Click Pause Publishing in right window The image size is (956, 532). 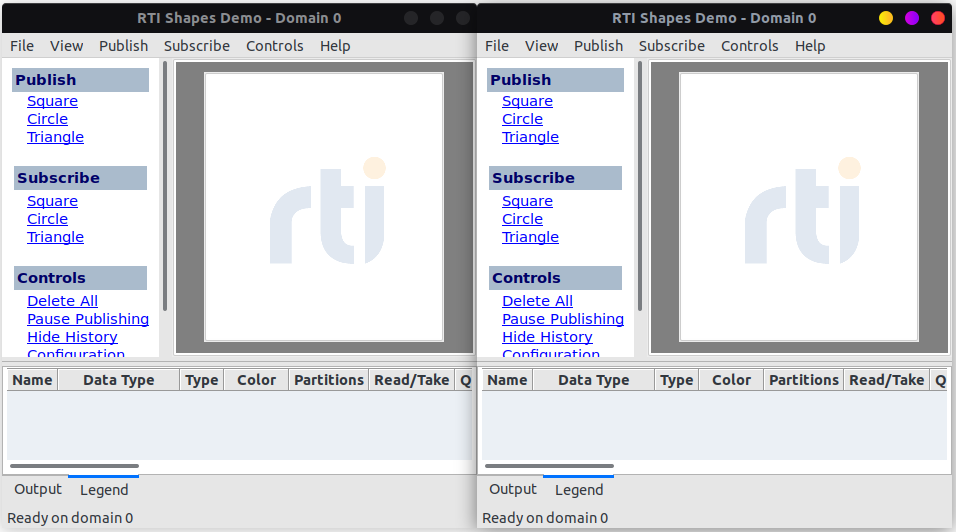pos(563,319)
